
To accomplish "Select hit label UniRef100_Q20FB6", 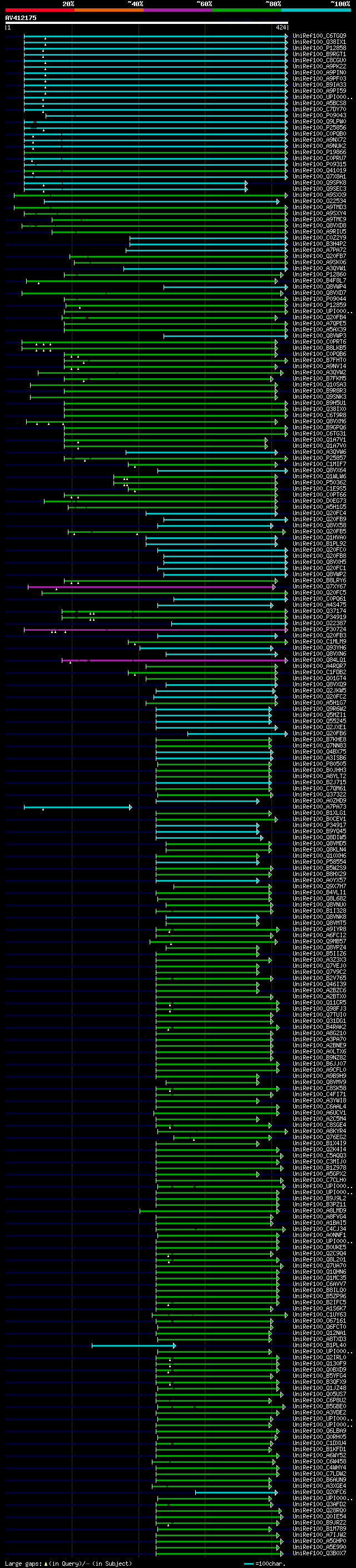I will (319, 734).
